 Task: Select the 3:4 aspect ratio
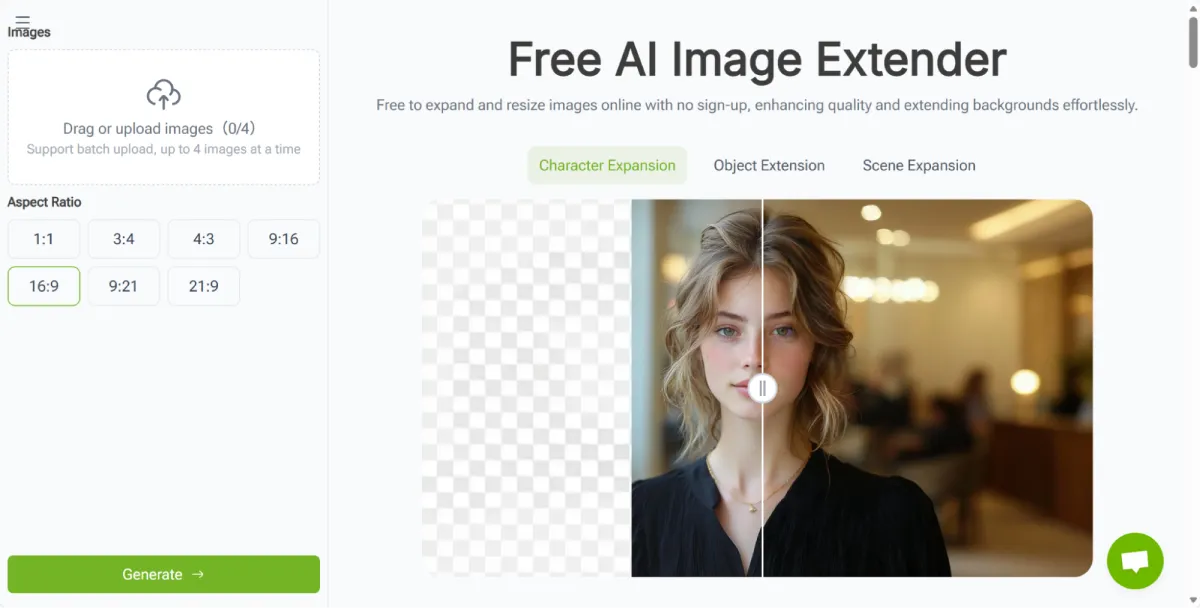coord(123,238)
